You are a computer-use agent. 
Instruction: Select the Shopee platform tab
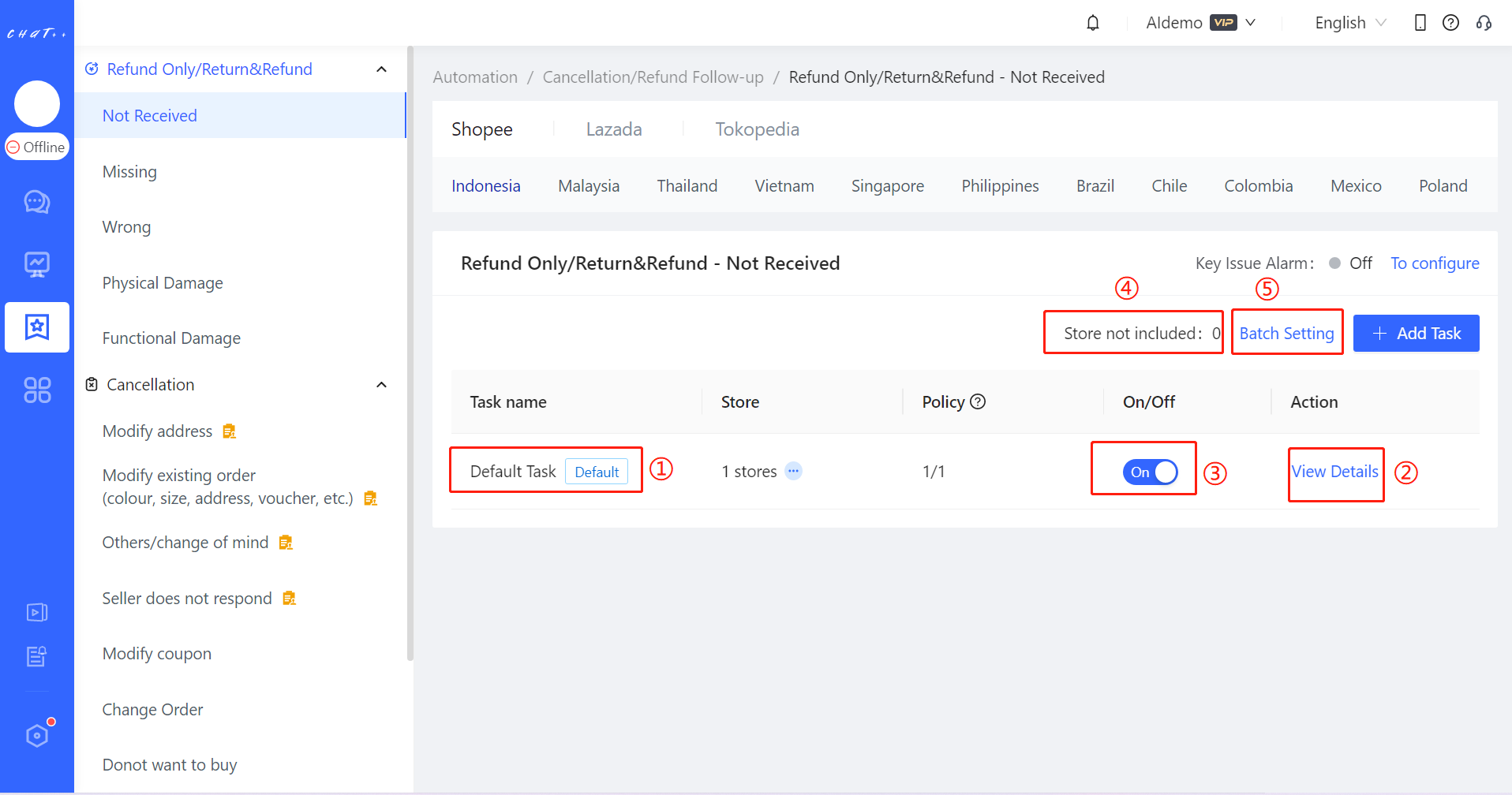[481, 129]
